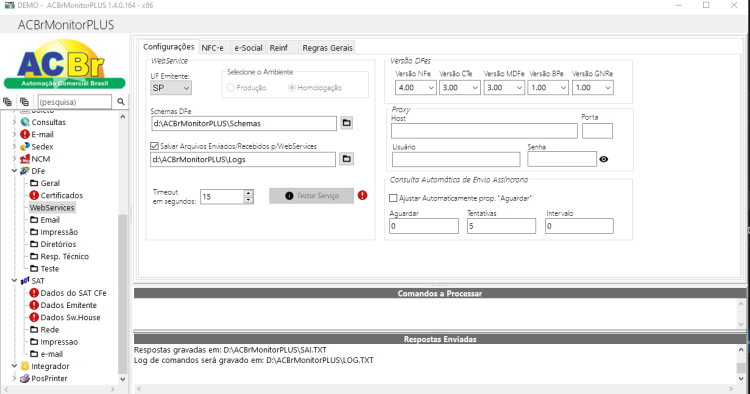Click the Tentativas field
Screen dimensions: 750x394
coord(501,226)
